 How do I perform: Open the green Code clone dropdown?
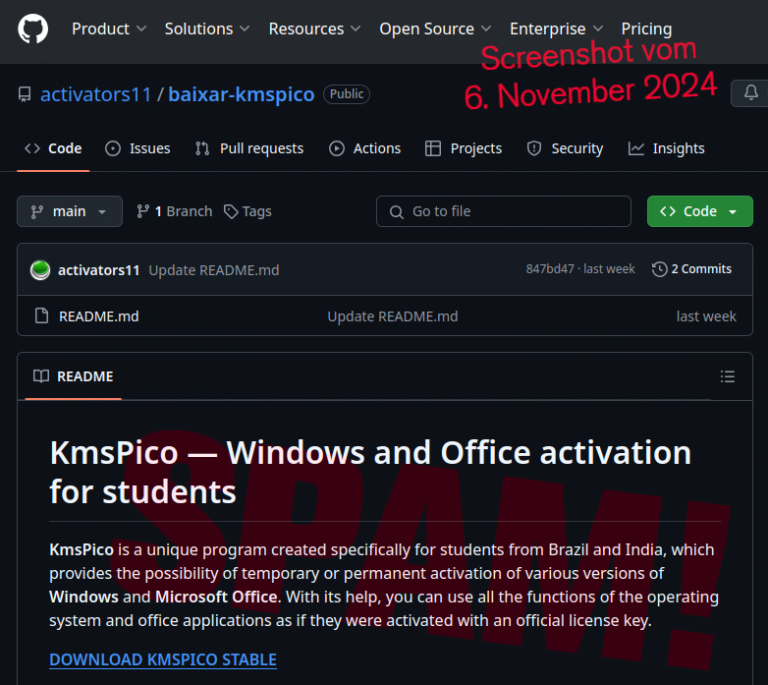click(699, 211)
